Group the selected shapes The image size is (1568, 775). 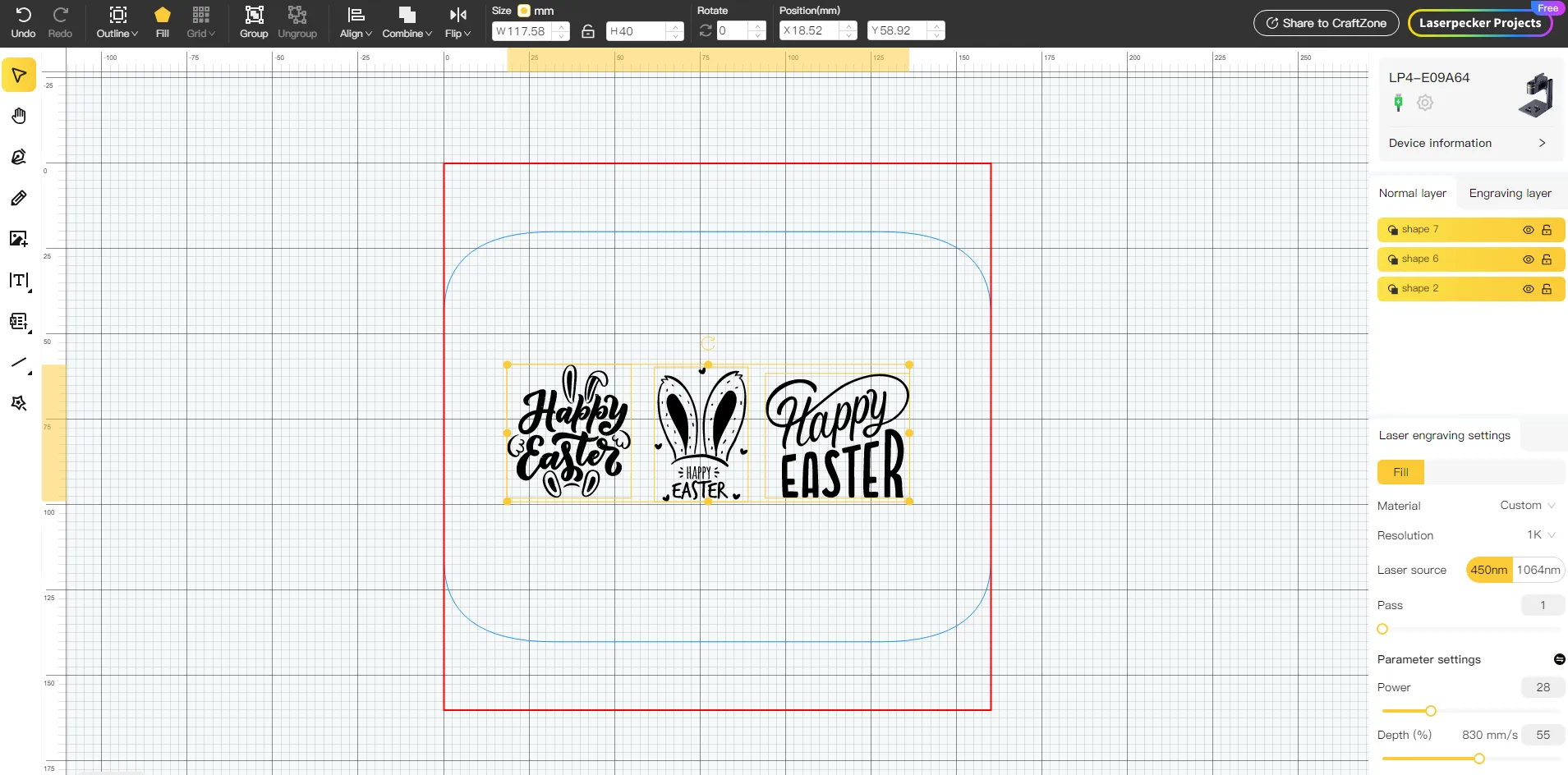[x=254, y=23]
